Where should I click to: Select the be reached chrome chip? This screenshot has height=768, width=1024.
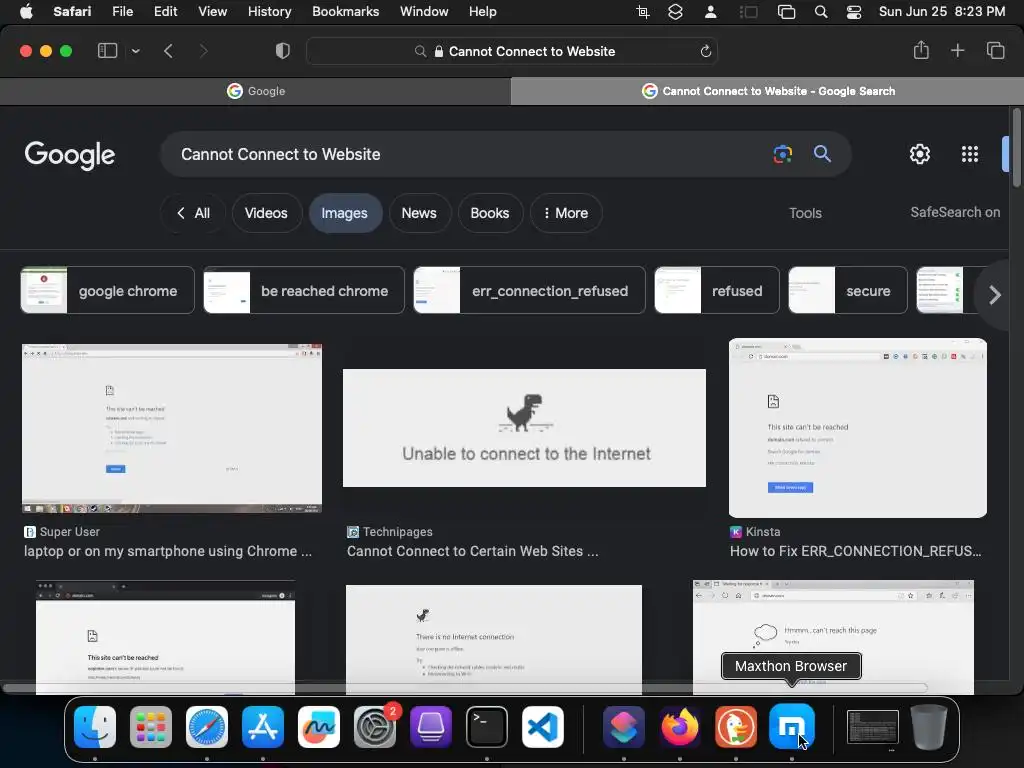click(304, 290)
